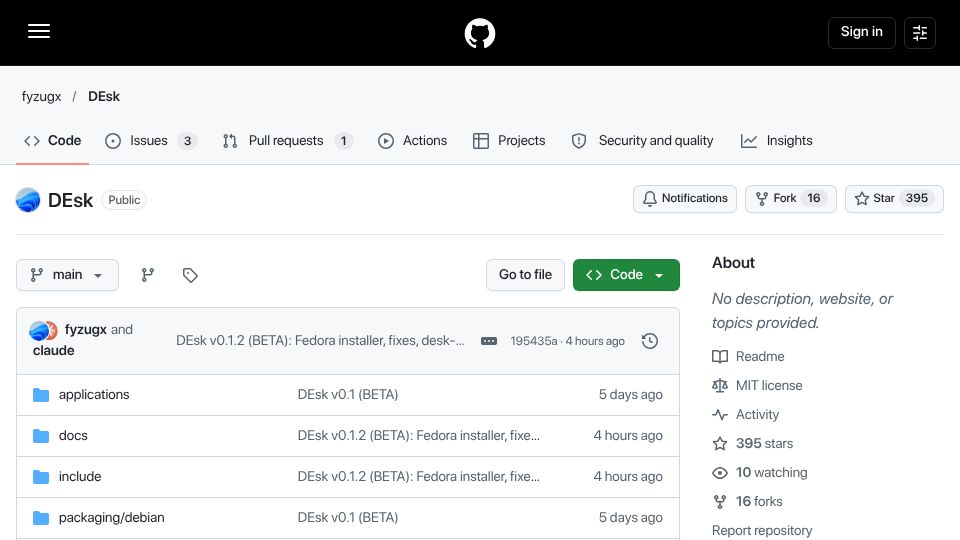Expand commit description ellipsis button
Image resolution: width=960 pixels, height=540 pixels.
pyautogui.click(x=489, y=341)
